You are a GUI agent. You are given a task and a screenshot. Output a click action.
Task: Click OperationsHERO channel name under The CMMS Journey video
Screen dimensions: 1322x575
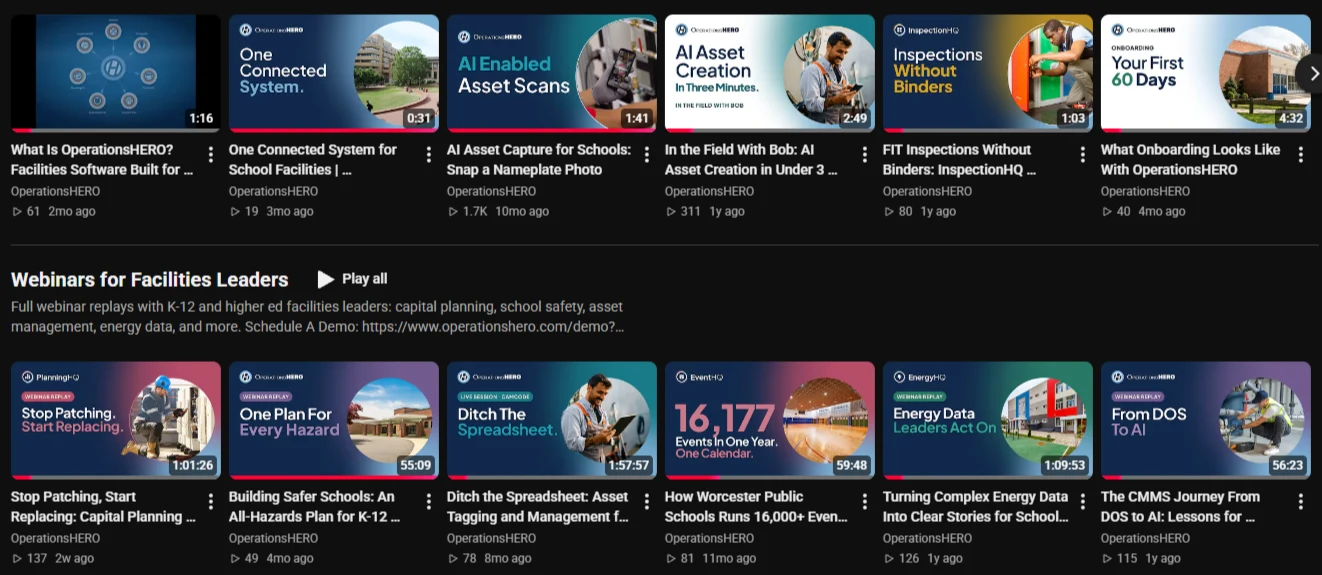[x=1146, y=538]
